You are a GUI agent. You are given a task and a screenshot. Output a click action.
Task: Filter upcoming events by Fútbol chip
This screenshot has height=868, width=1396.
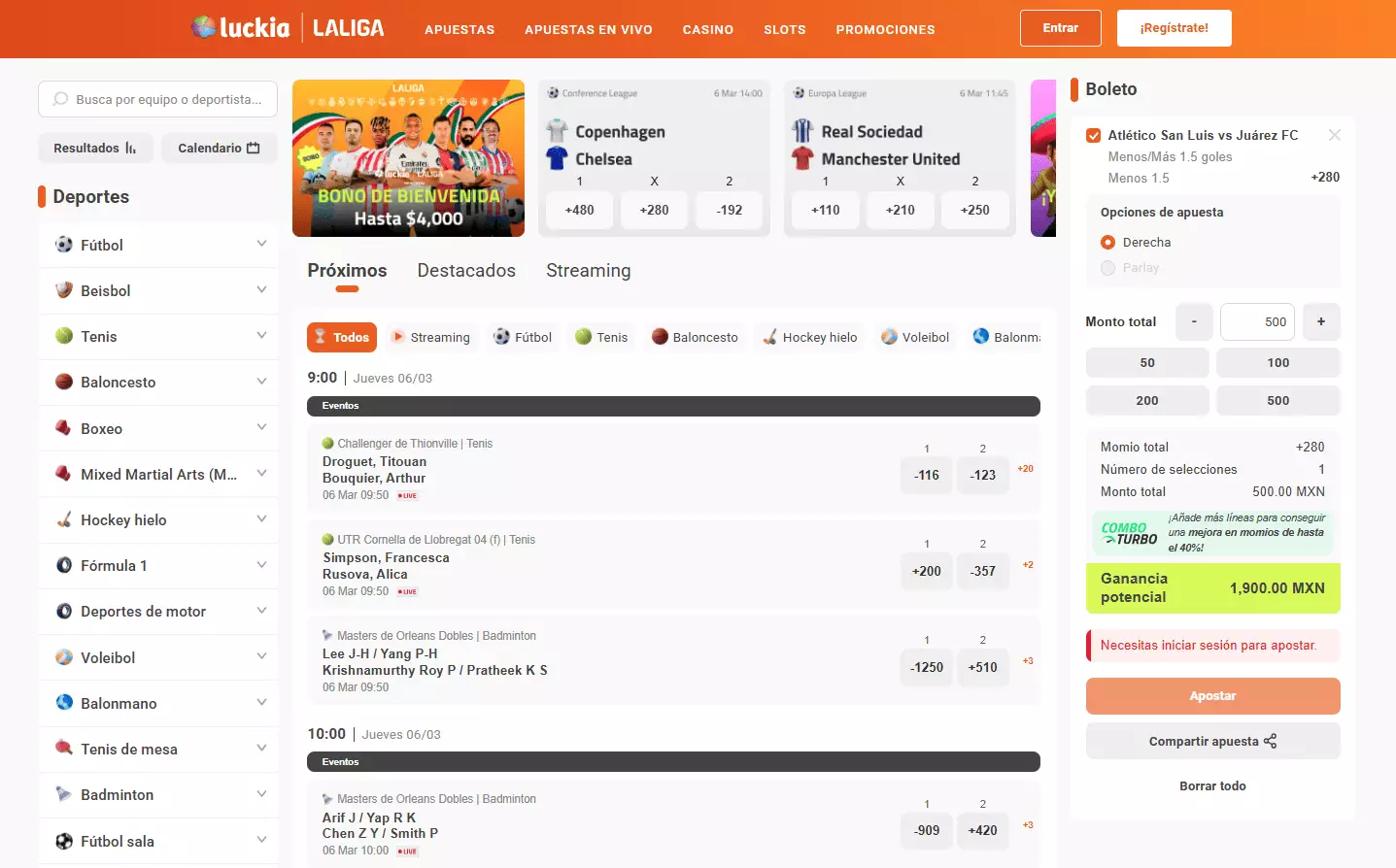click(523, 337)
